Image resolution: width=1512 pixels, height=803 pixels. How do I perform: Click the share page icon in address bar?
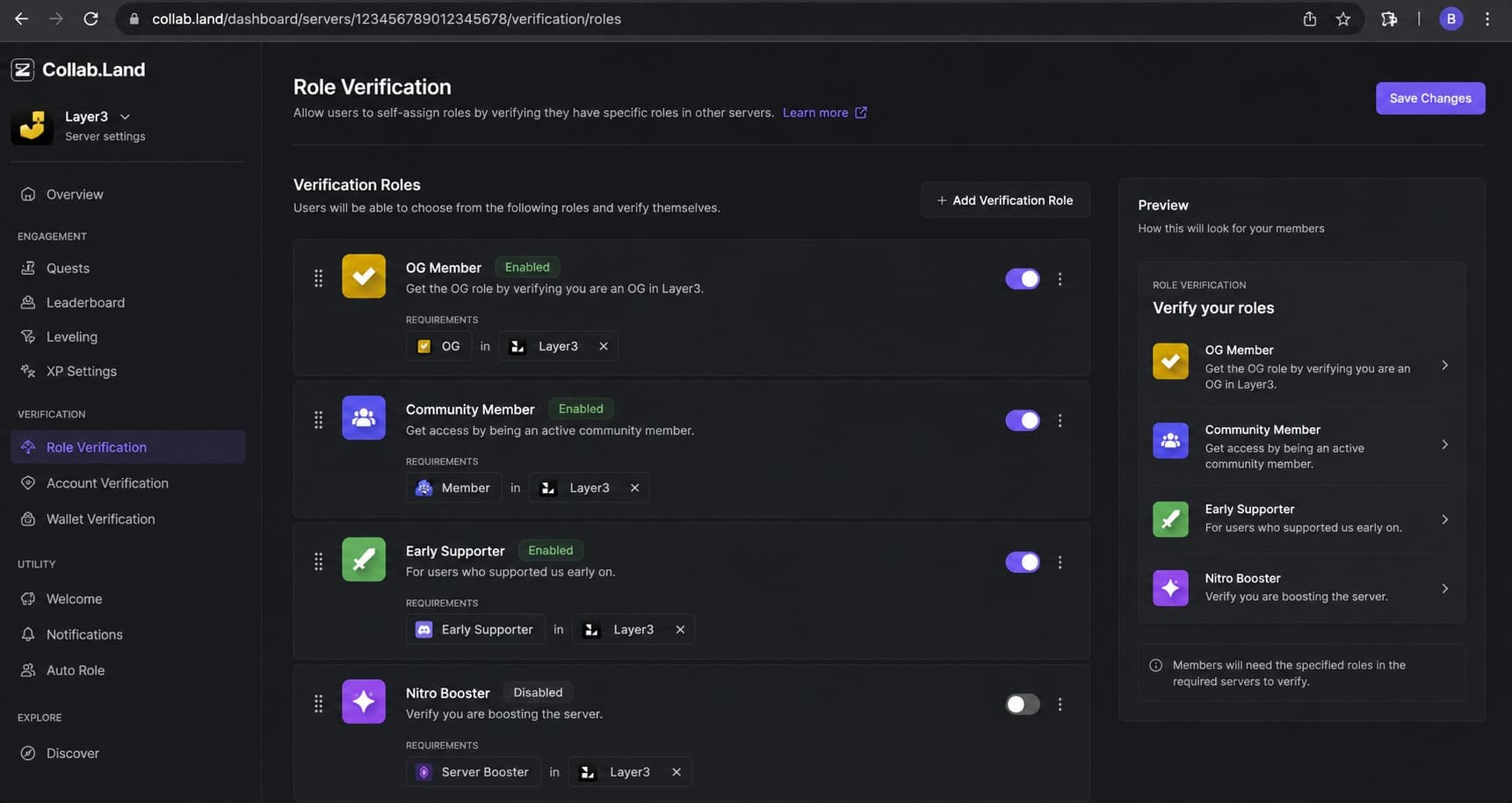pos(1310,18)
